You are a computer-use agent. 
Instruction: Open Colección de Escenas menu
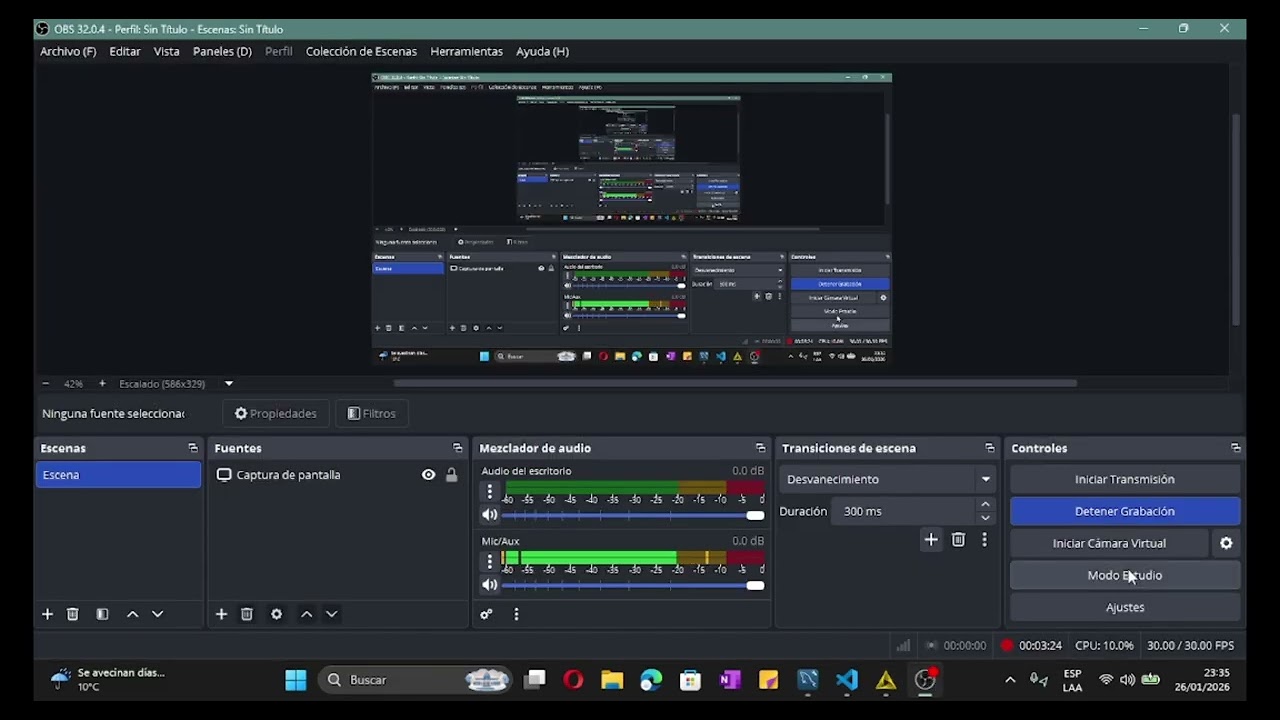(361, 51)
